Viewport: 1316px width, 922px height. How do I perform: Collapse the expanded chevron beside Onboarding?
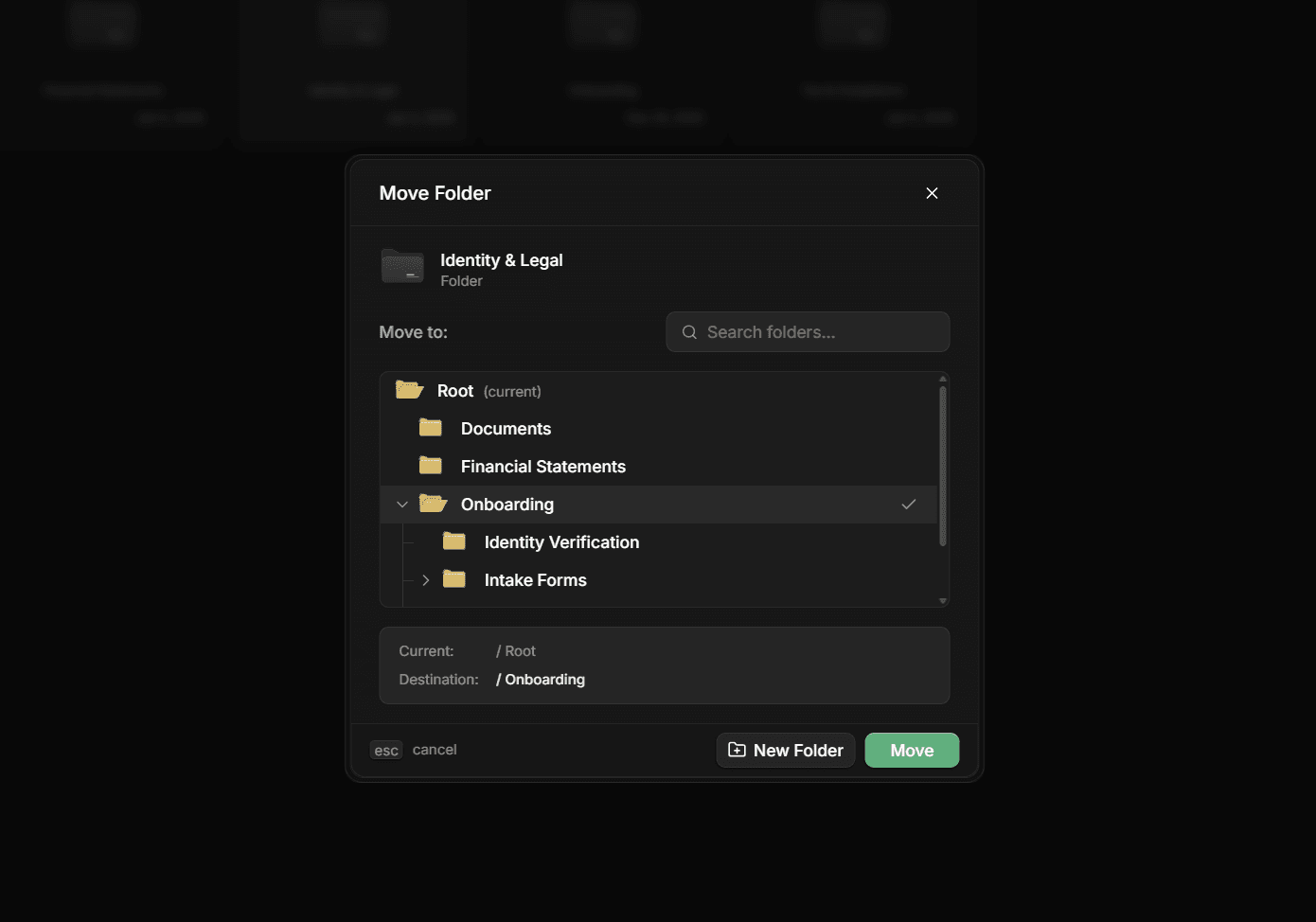pos(402,504)
